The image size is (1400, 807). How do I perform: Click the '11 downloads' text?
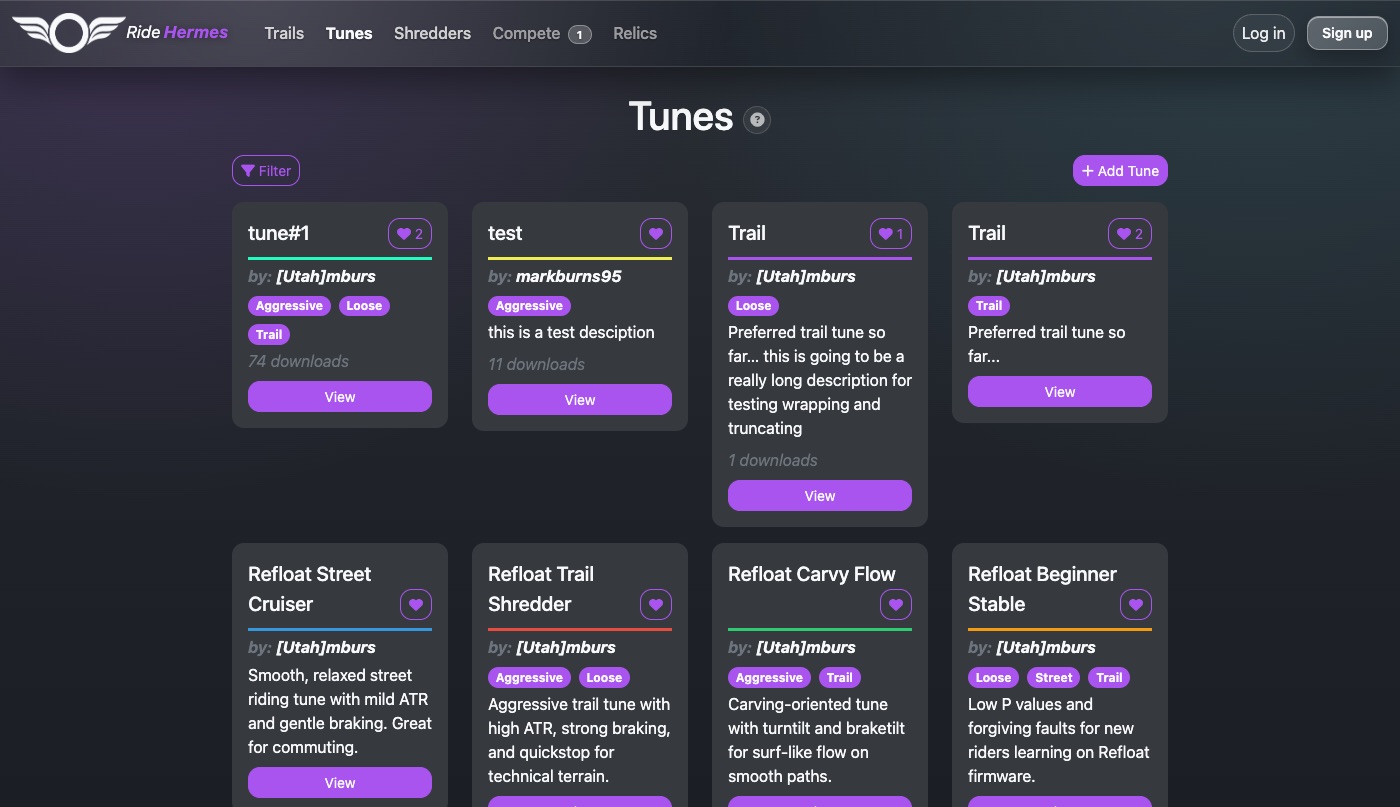536,365
